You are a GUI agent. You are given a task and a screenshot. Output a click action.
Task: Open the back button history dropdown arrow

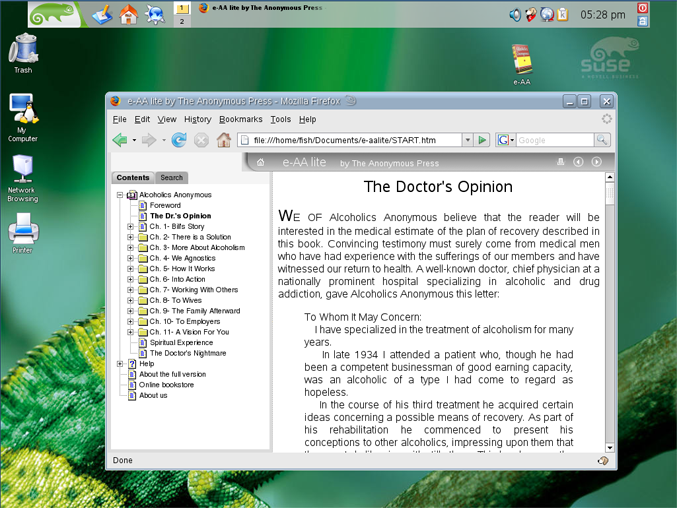click(x=134, y=140)
